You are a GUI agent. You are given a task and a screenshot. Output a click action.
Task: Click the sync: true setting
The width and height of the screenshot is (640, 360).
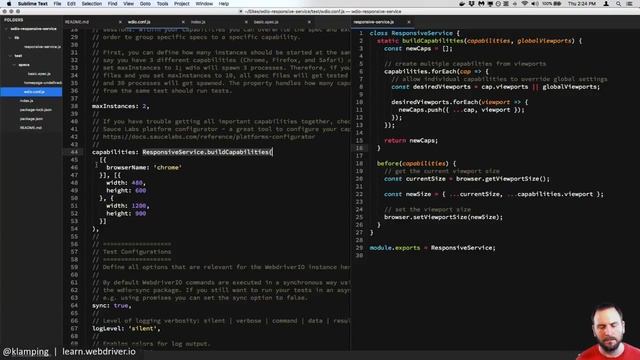(x=111, y=305)
